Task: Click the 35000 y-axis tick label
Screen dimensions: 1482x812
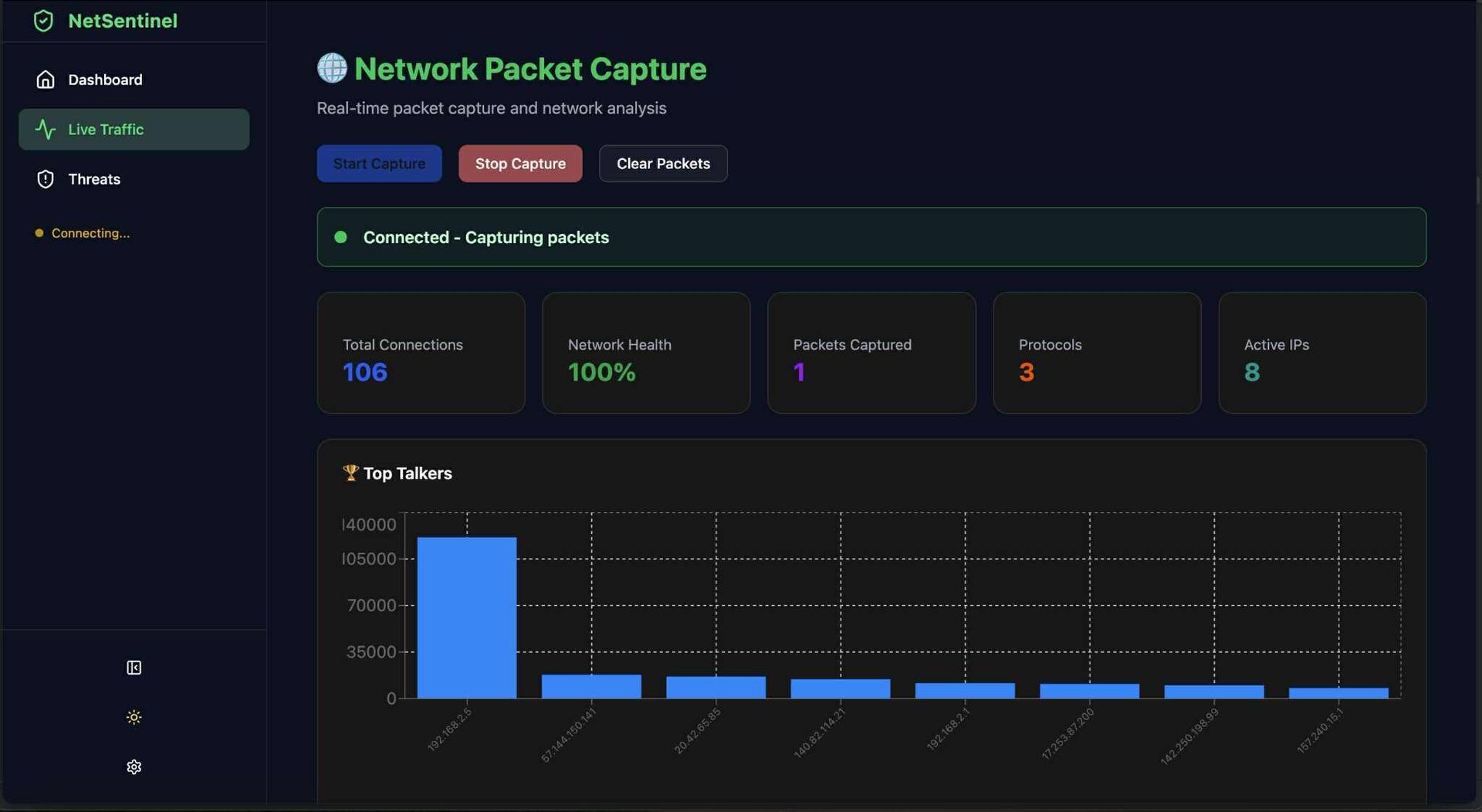Action: point(371,652)
